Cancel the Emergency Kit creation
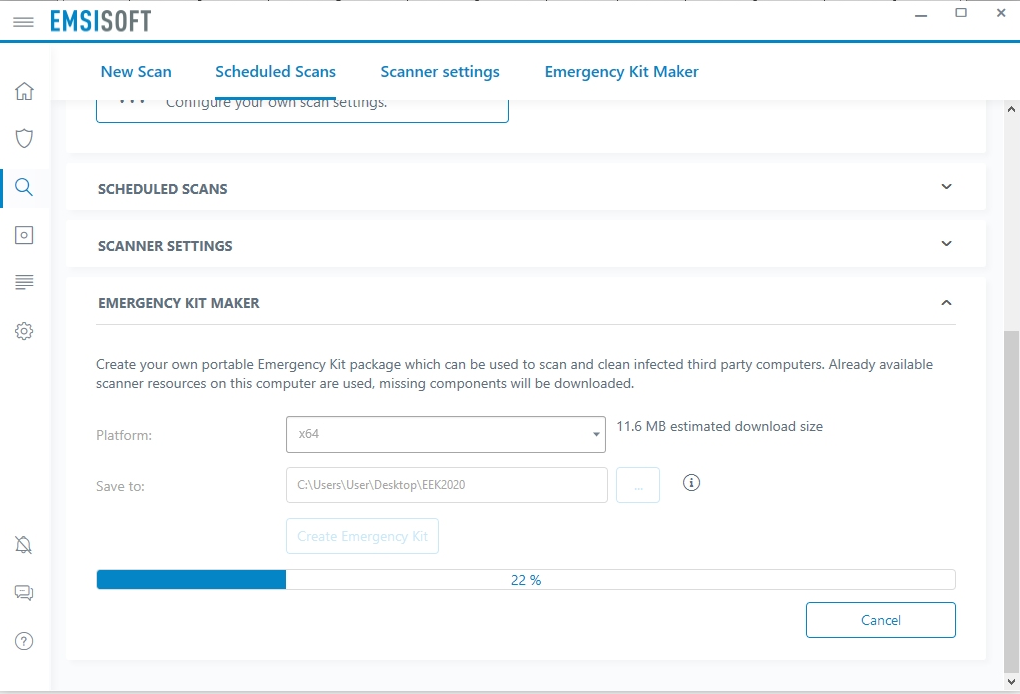The image size is (1020, 694). coord(881,620)
